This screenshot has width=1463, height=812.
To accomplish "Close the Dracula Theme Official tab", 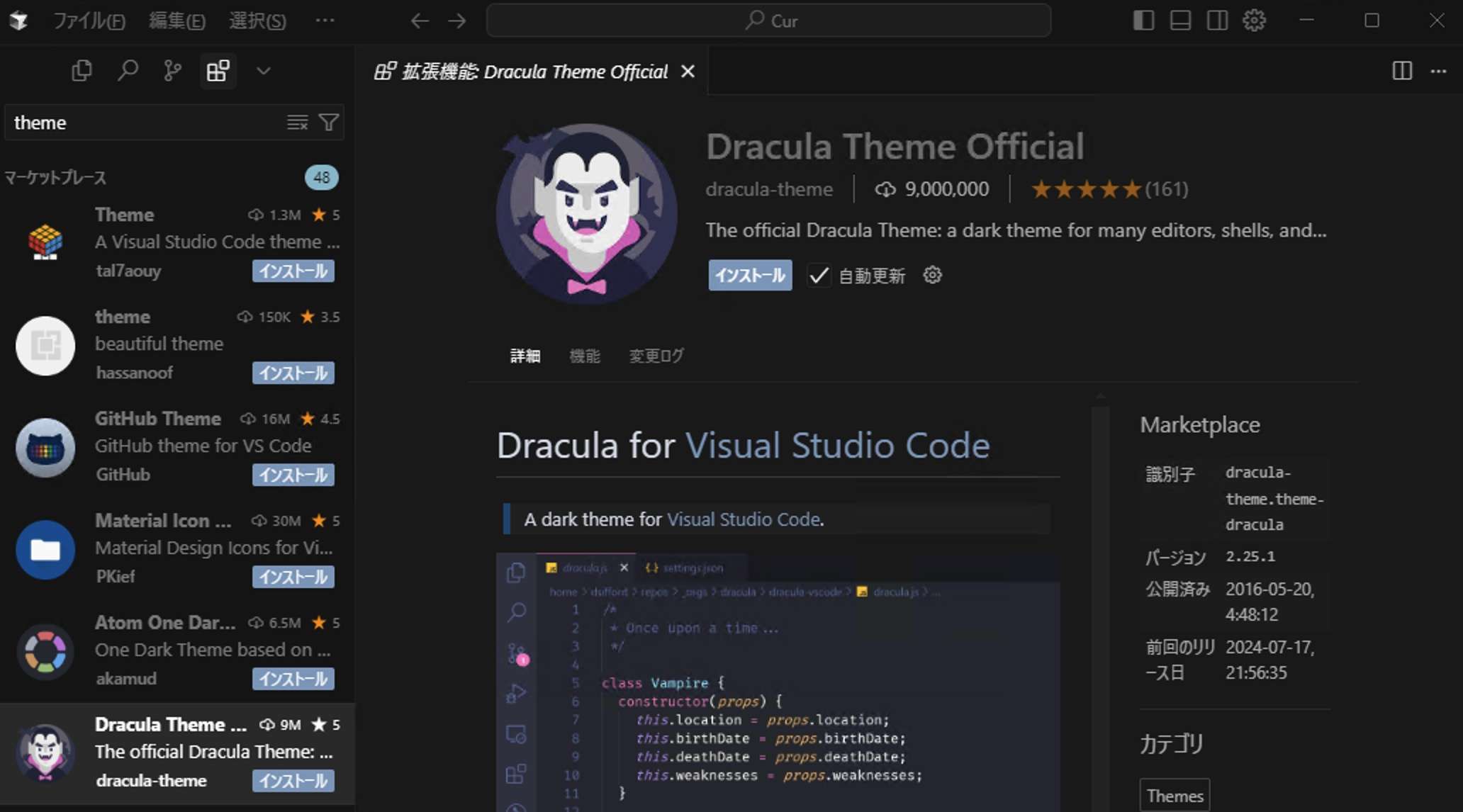I will pyautogui.click(x=688, y=72).
